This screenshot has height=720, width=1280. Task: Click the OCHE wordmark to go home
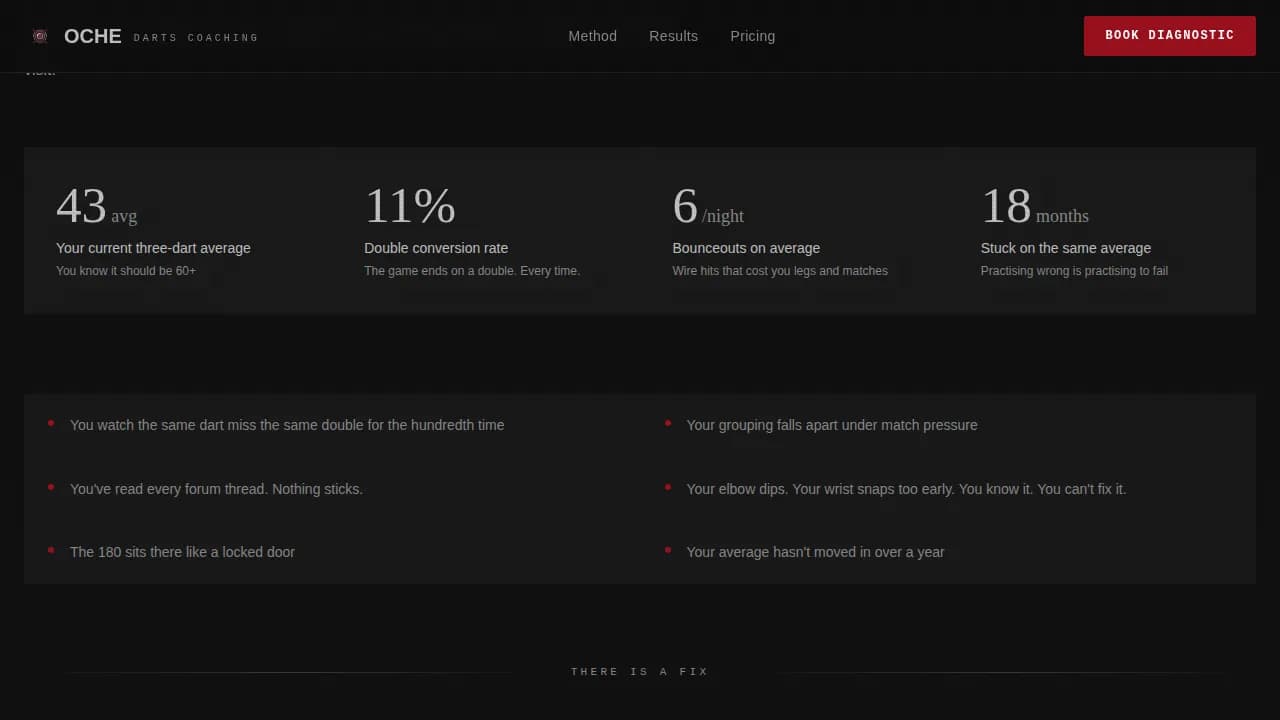[x=93, y=36]
